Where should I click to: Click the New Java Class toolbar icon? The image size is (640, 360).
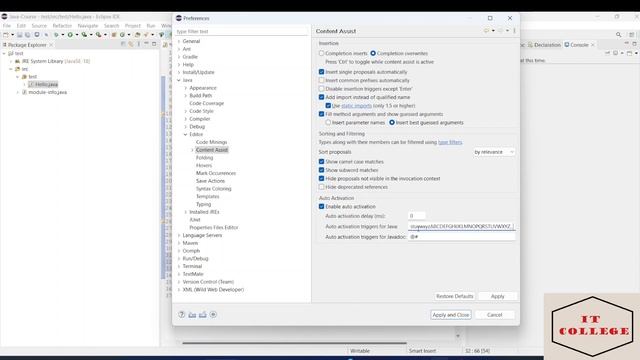point(122,35)
